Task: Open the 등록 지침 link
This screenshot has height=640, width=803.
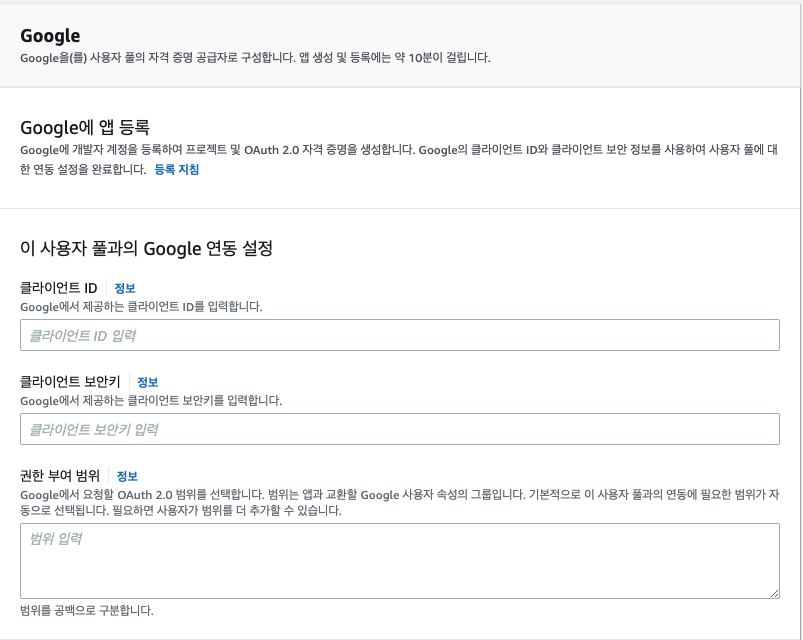Action: (x=177, y=169)
